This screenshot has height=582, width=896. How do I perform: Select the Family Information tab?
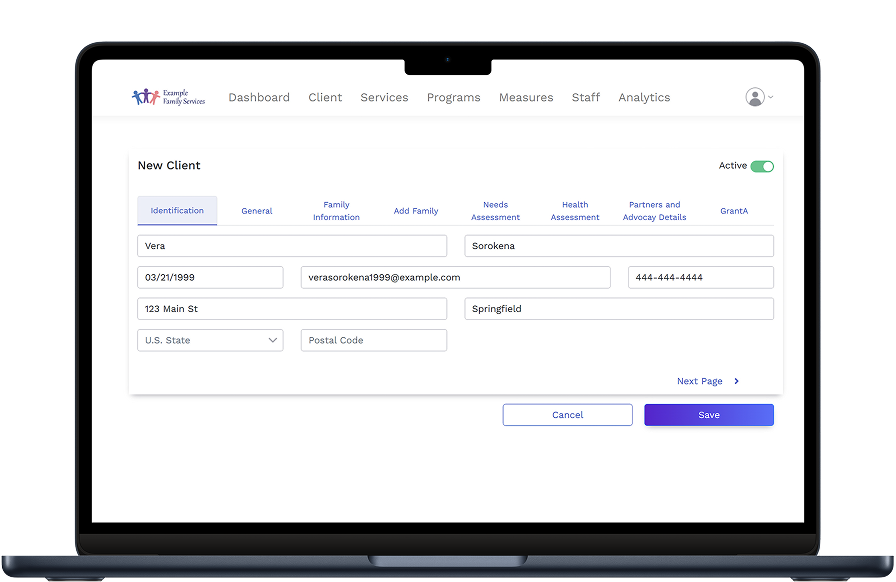click(x=336, y=211)
